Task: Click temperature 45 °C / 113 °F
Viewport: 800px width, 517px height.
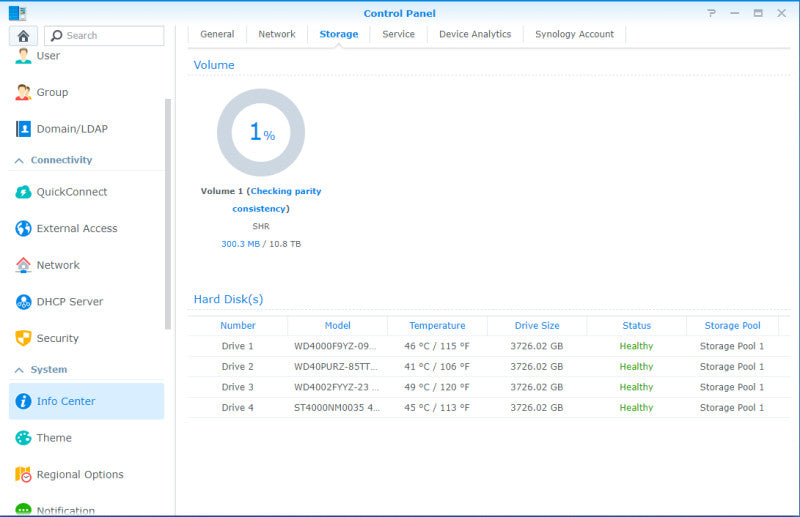Action: (x=437, y=407)
